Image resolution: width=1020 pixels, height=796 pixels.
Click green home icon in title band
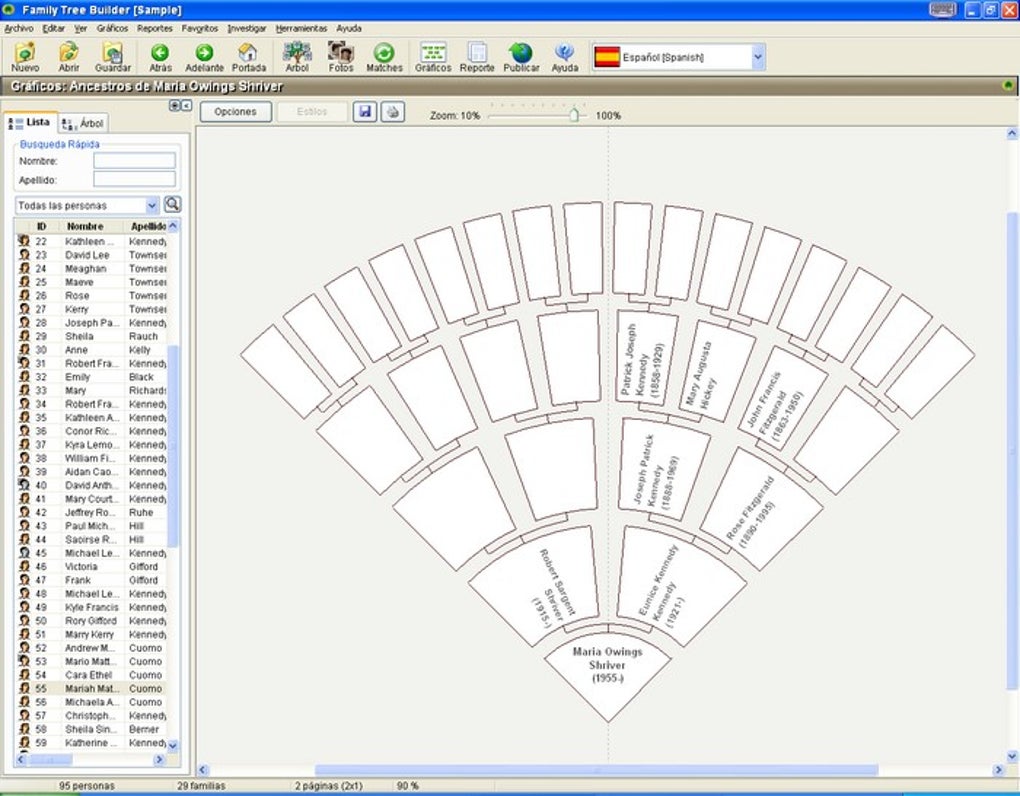[1008, 86]
